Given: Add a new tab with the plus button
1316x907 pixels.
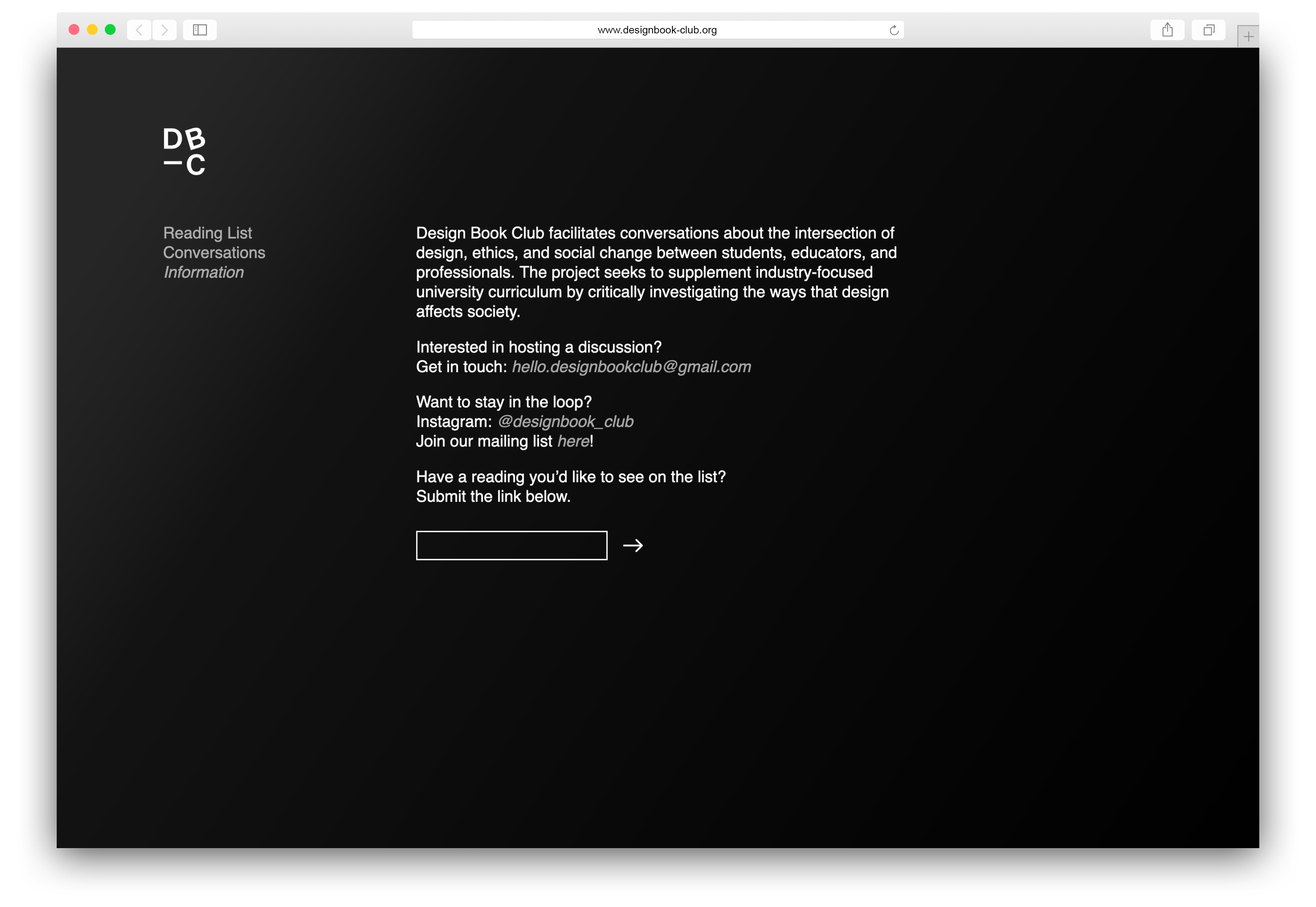Looking at the screenshot, I should point(1248,37).
